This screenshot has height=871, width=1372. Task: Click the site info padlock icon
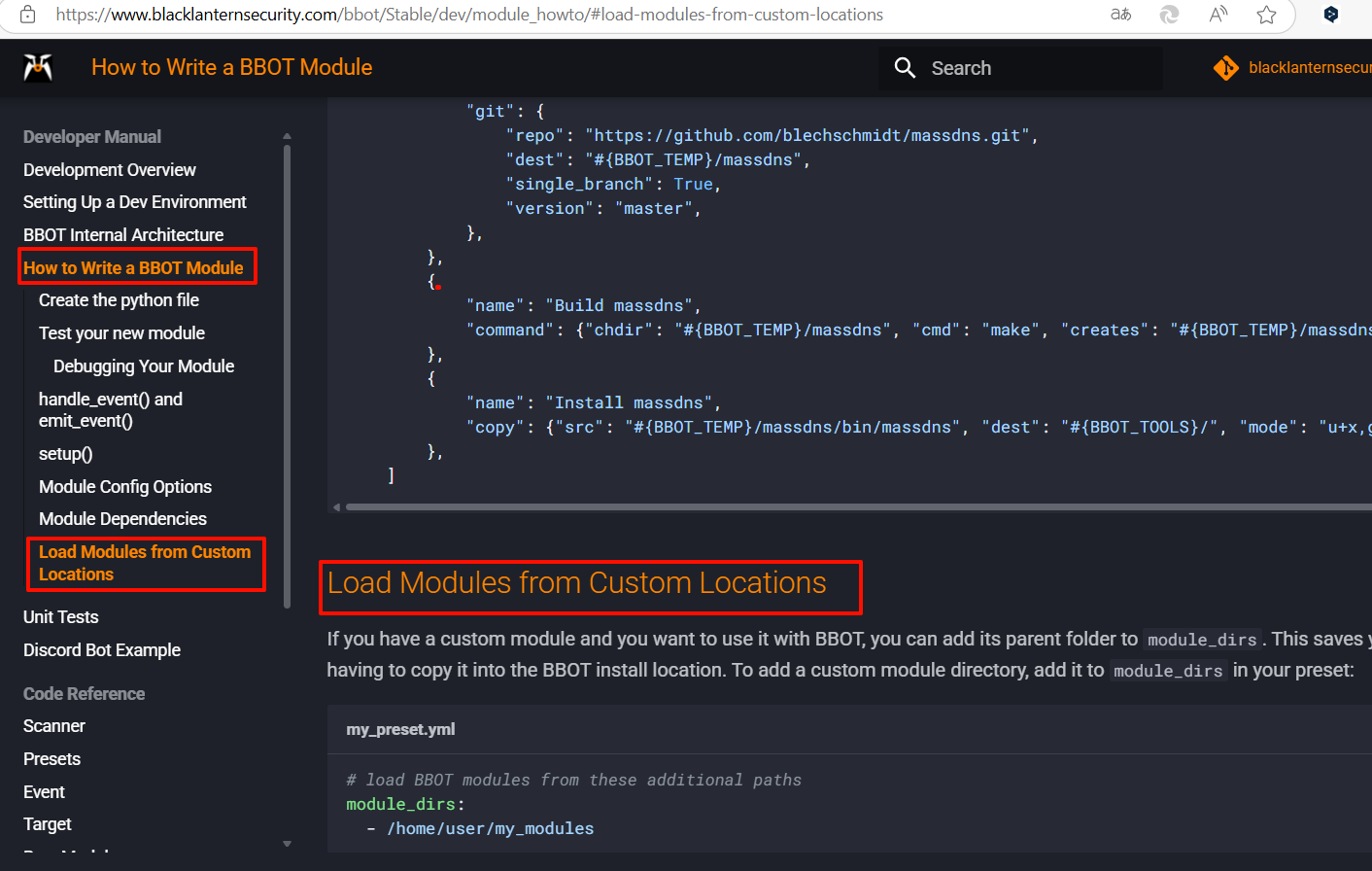point(28,15)
